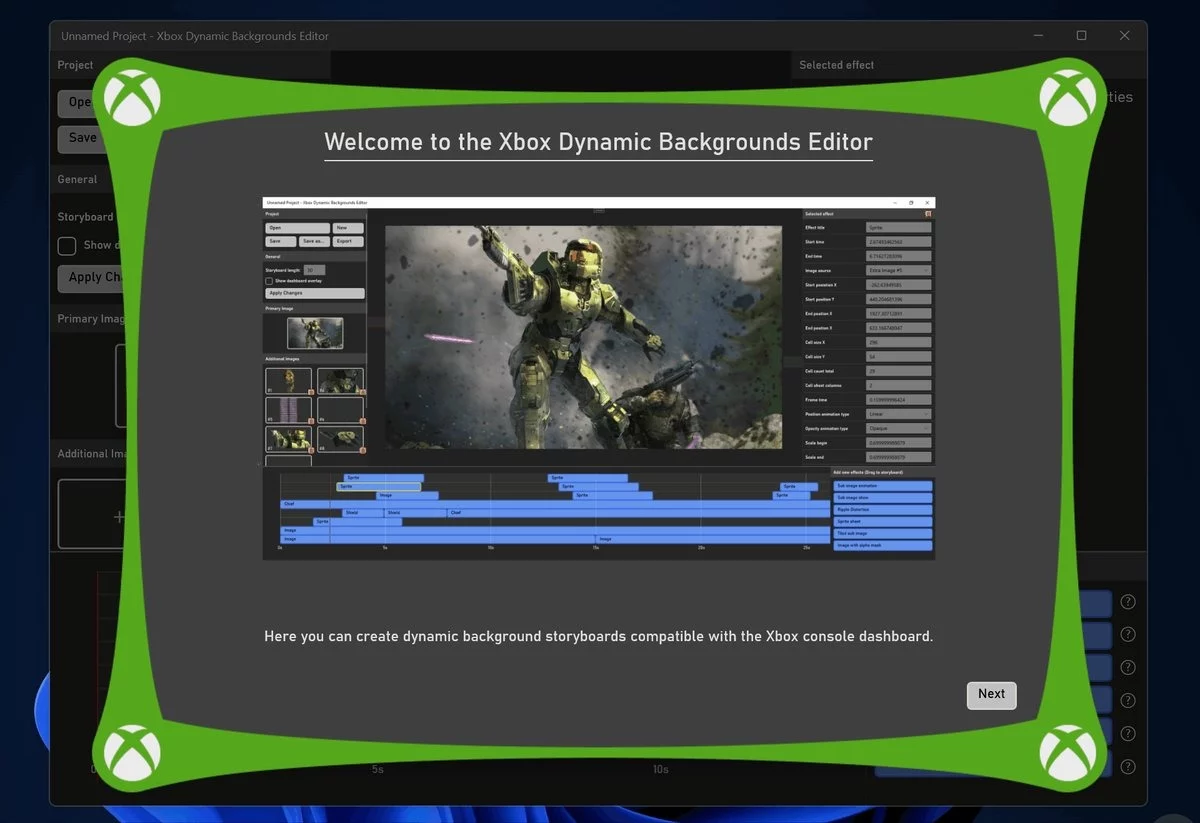Click the partially hidden Open project button
Image resolution: width=1200 pixels, height=823 pixels.
77,102
